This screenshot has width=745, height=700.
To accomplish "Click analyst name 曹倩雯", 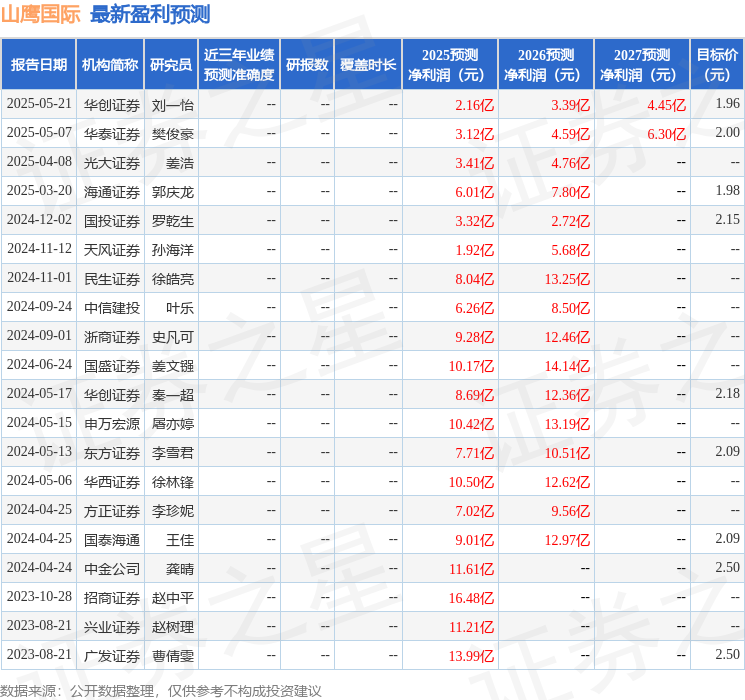I will [x=173, y=656].
